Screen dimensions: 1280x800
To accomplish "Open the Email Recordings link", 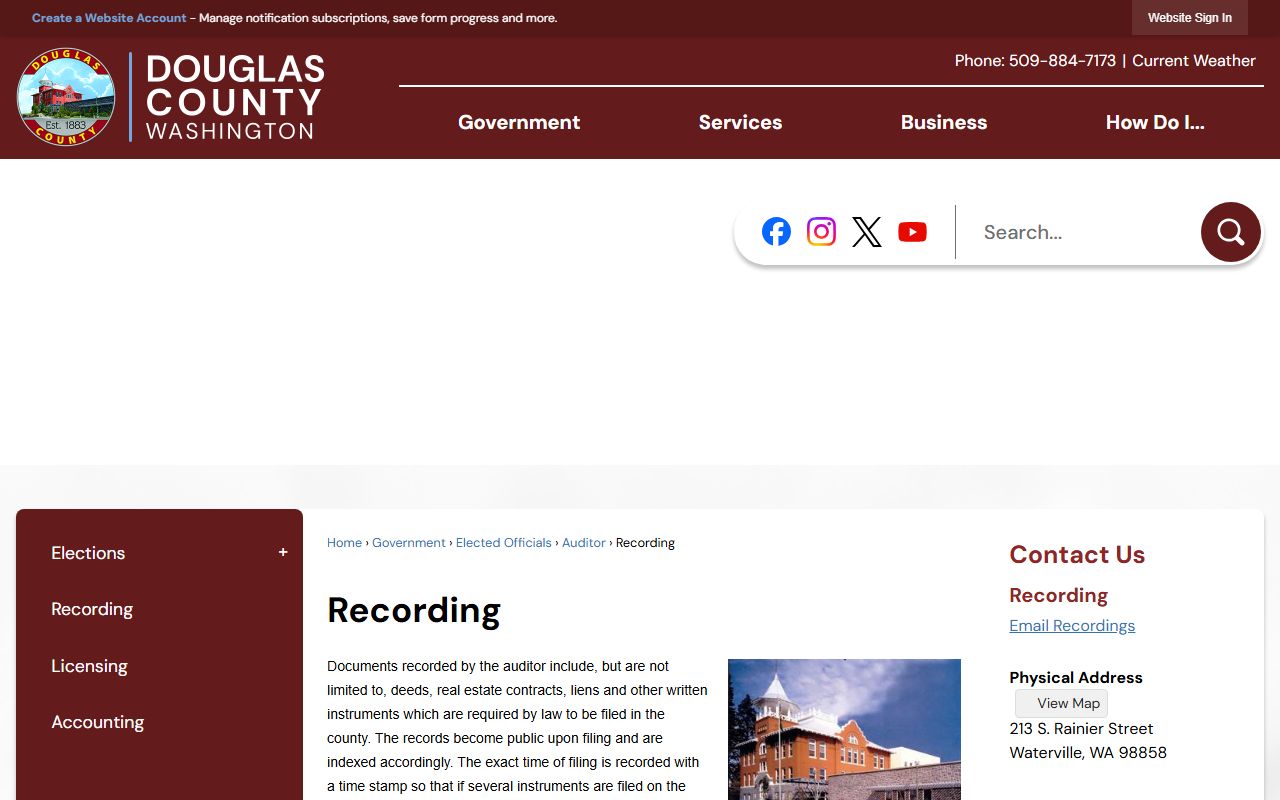I will coord(1072,626).
